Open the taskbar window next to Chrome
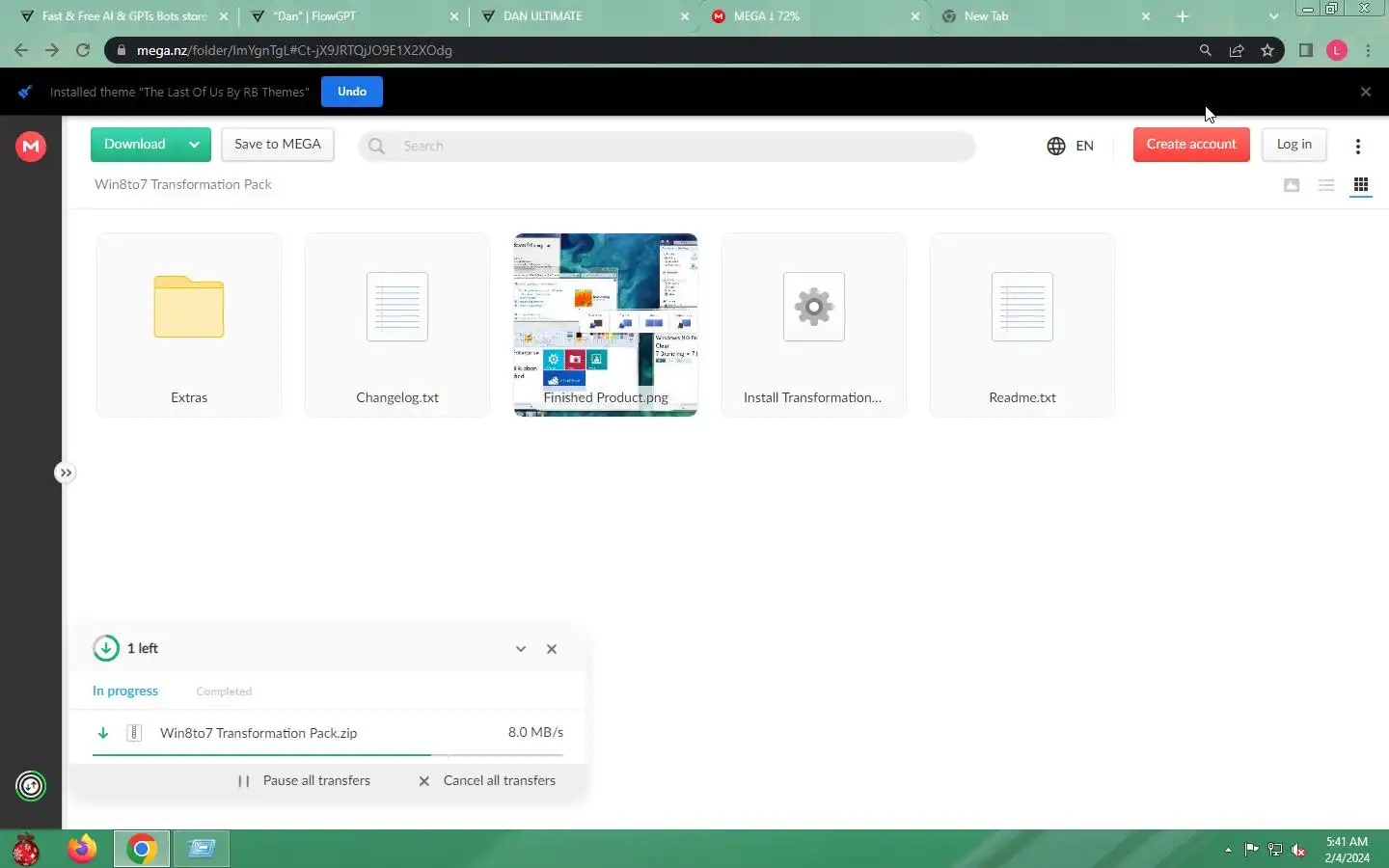The image size is (1389, 868). (202, 849)
